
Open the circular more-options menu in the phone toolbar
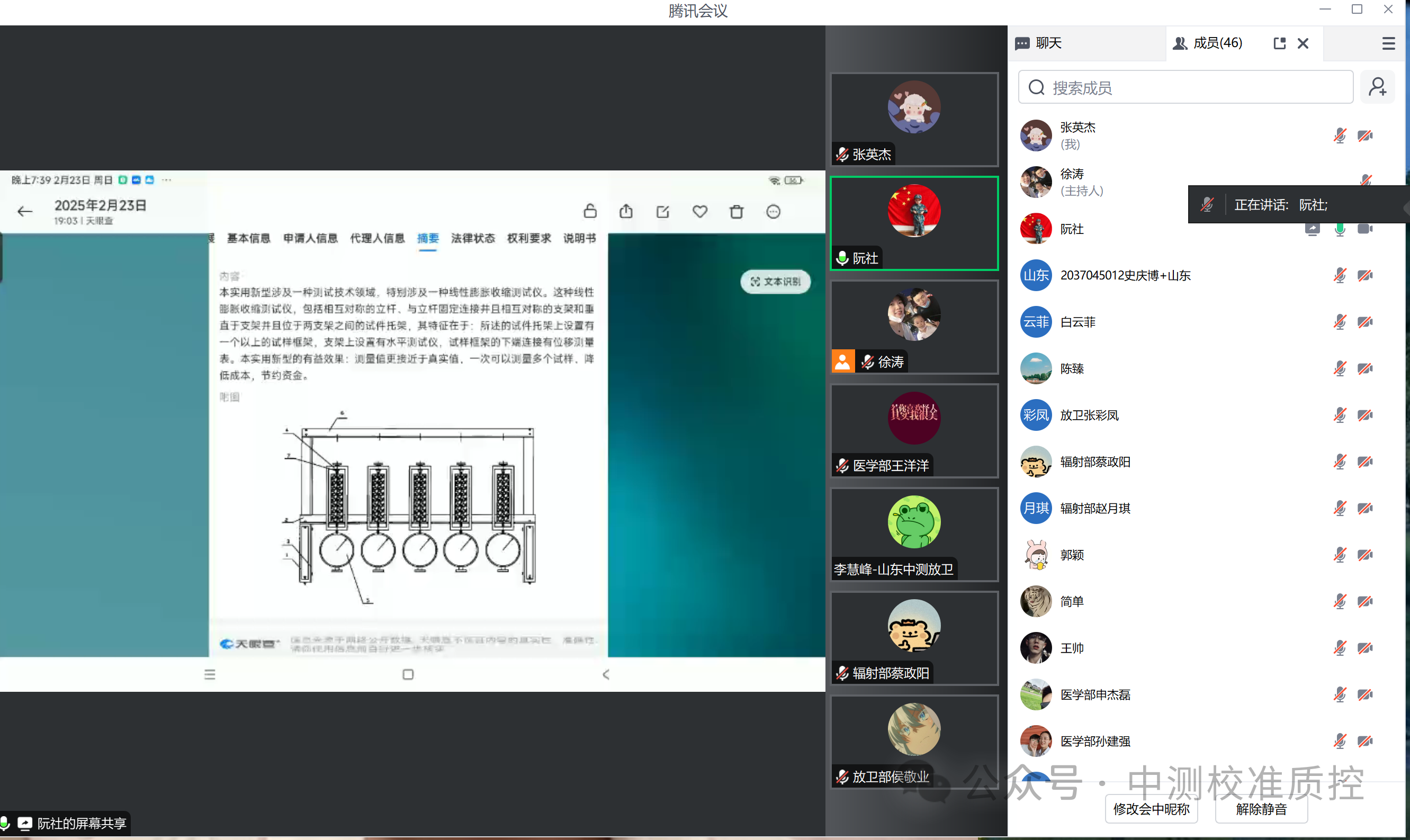[x=774, y=211]
